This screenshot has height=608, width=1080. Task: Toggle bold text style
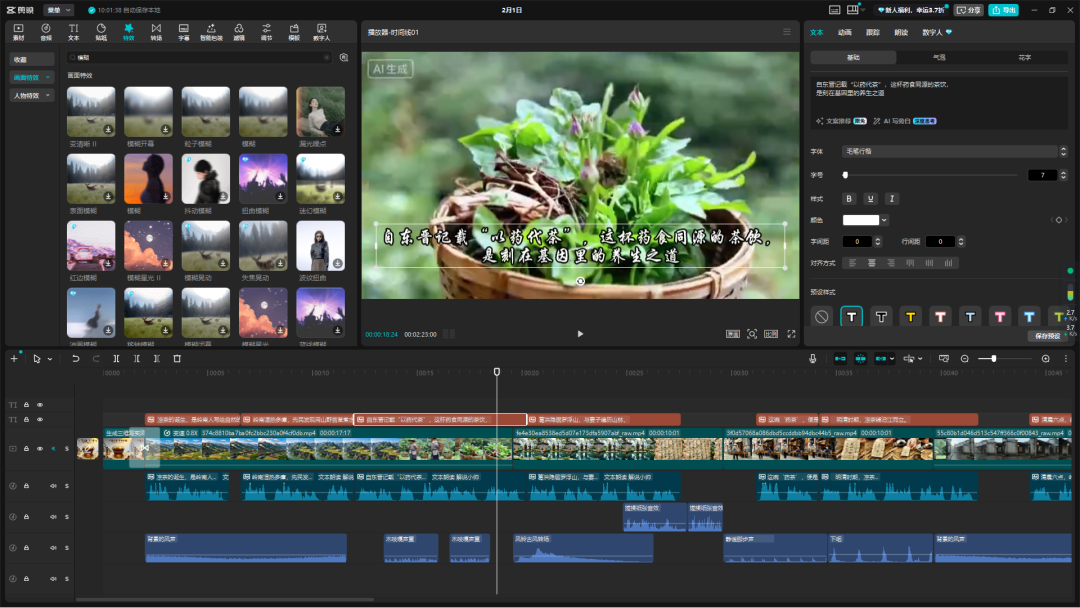pos(849,199)
